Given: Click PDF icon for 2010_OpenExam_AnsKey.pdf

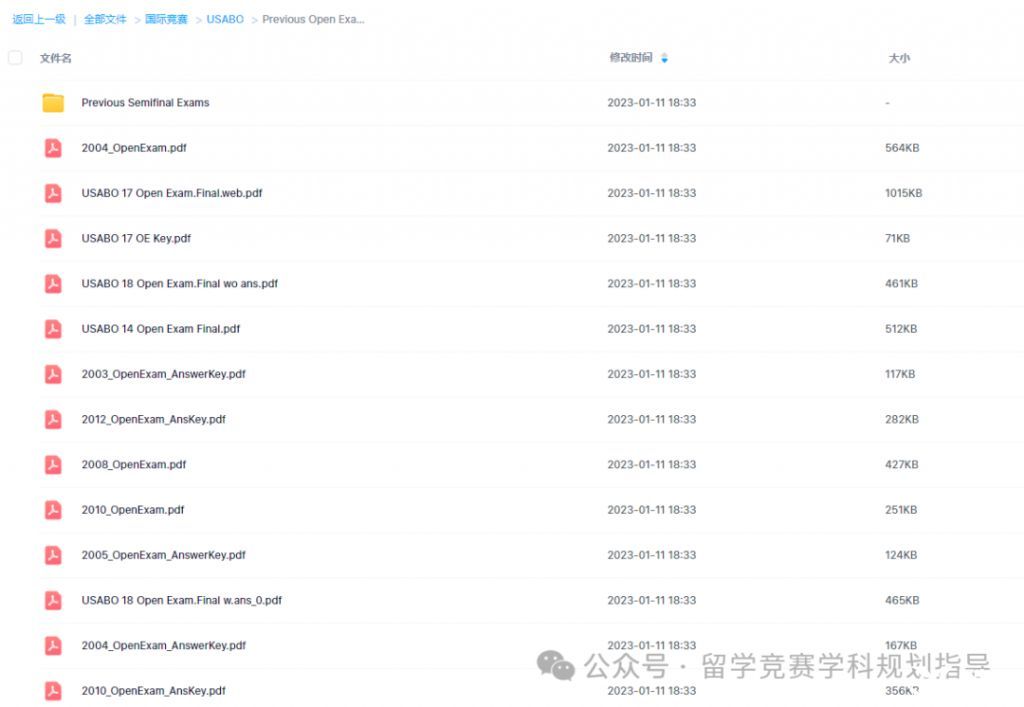Looking at the screenshot, I should coord(53,691).
